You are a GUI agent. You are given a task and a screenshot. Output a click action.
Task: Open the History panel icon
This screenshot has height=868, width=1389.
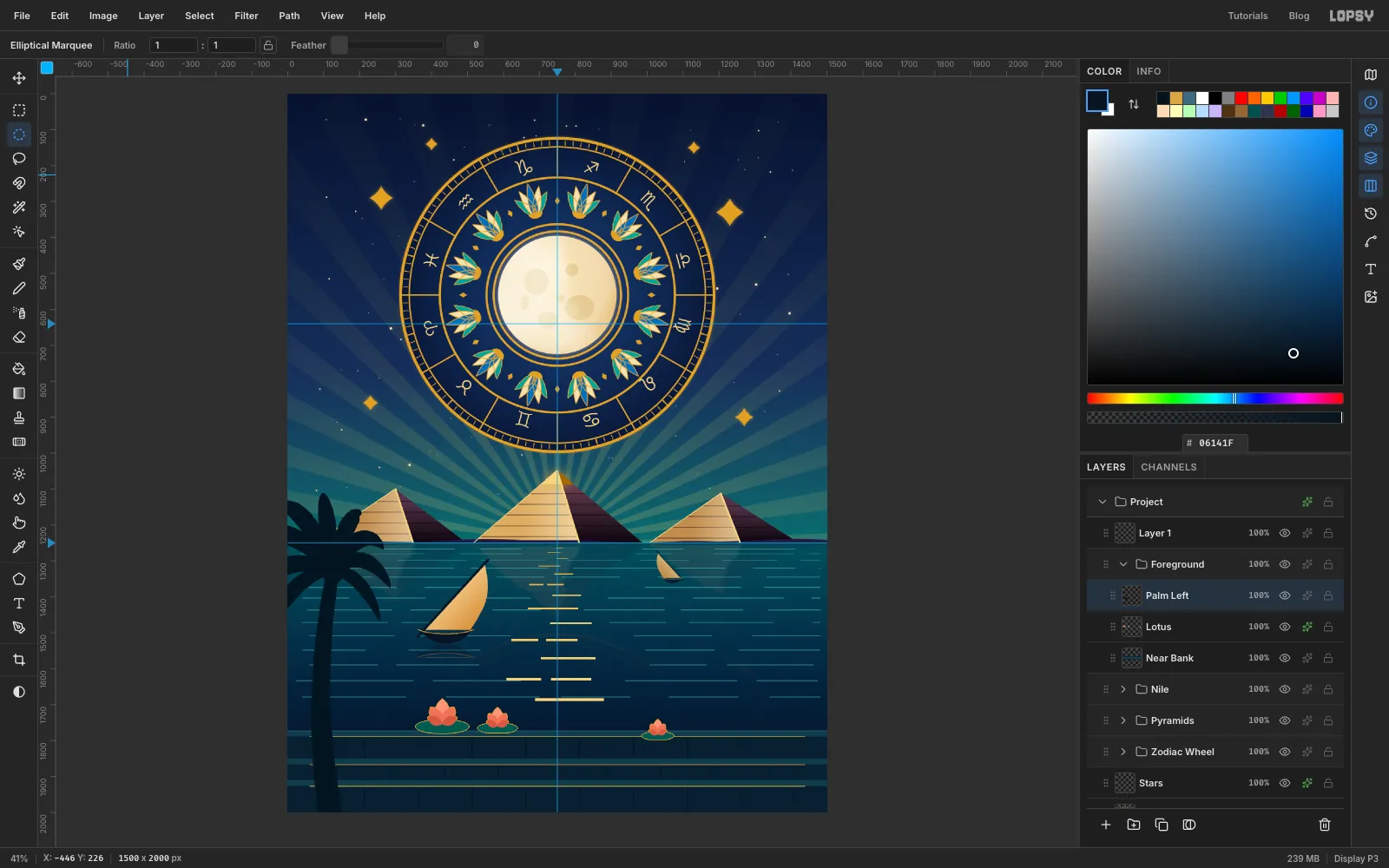1371,214
